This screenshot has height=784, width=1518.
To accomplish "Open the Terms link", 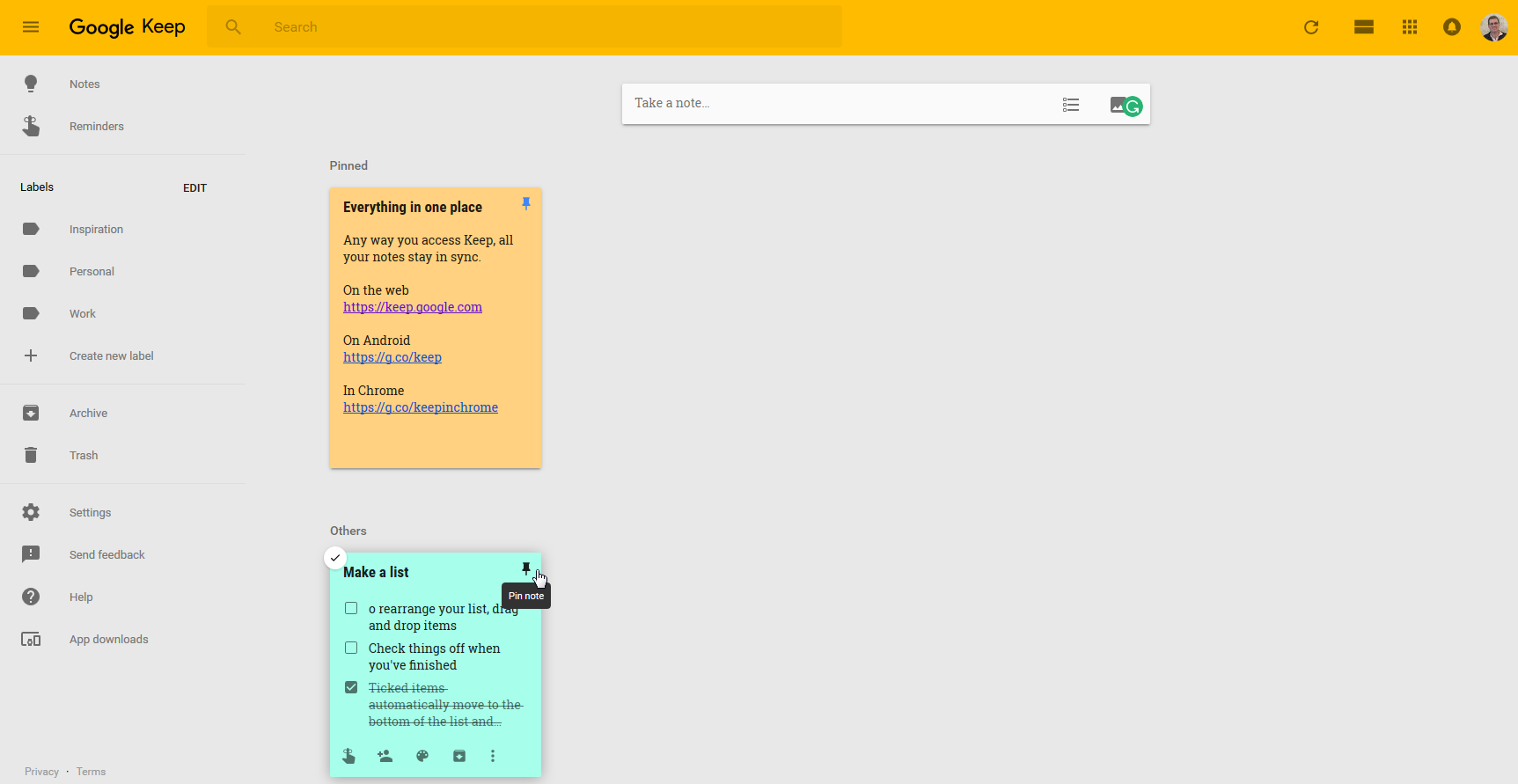I will [x=91, y=772].
